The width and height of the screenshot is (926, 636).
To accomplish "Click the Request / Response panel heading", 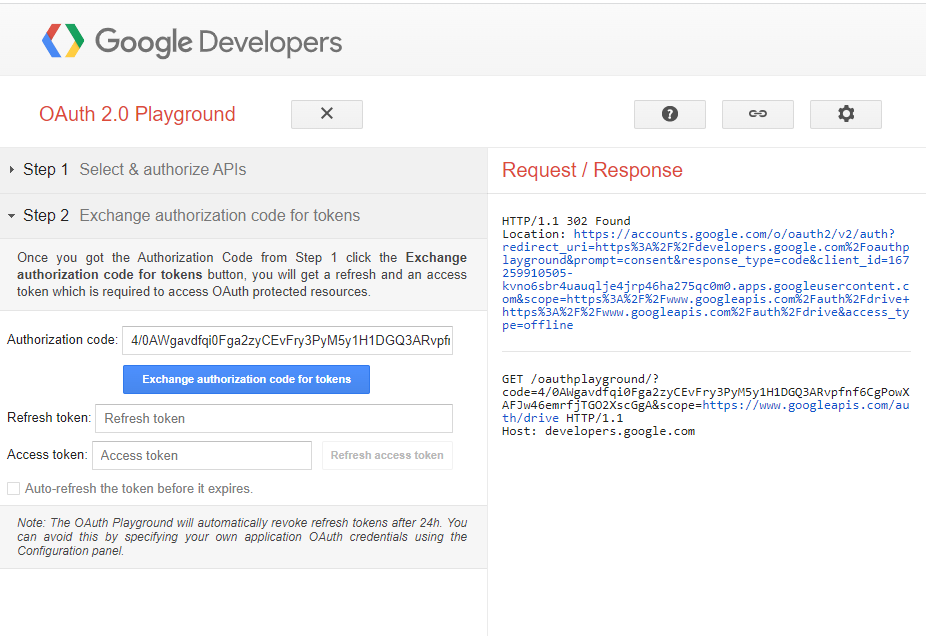I will (592, 170).
